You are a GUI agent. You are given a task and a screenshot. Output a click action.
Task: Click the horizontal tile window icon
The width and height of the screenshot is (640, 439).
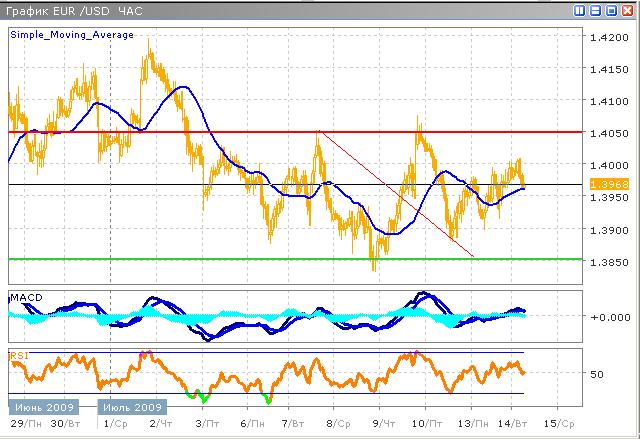point(596,10)
